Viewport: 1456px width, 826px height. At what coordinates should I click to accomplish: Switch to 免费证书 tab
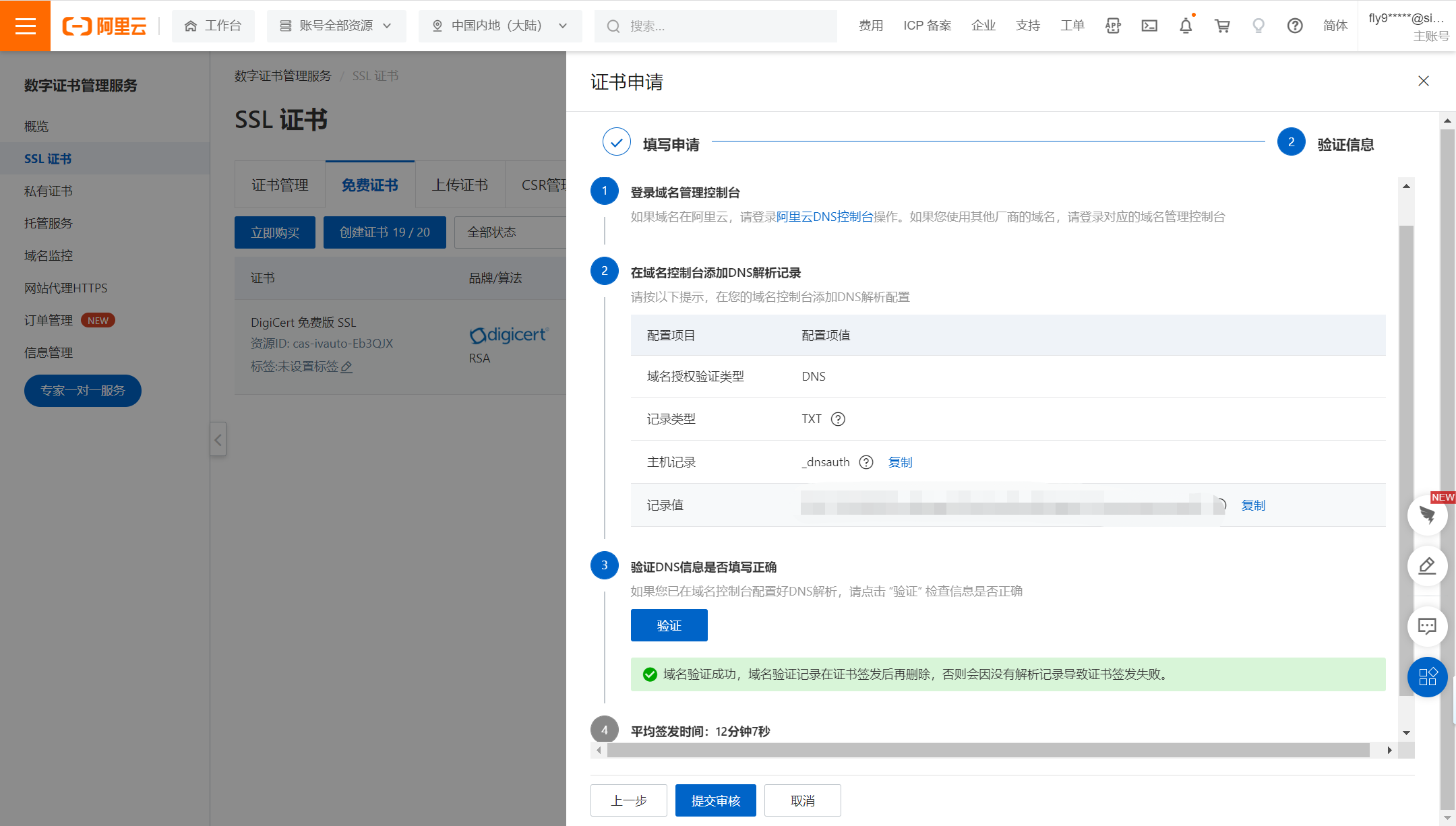[369, 185]
